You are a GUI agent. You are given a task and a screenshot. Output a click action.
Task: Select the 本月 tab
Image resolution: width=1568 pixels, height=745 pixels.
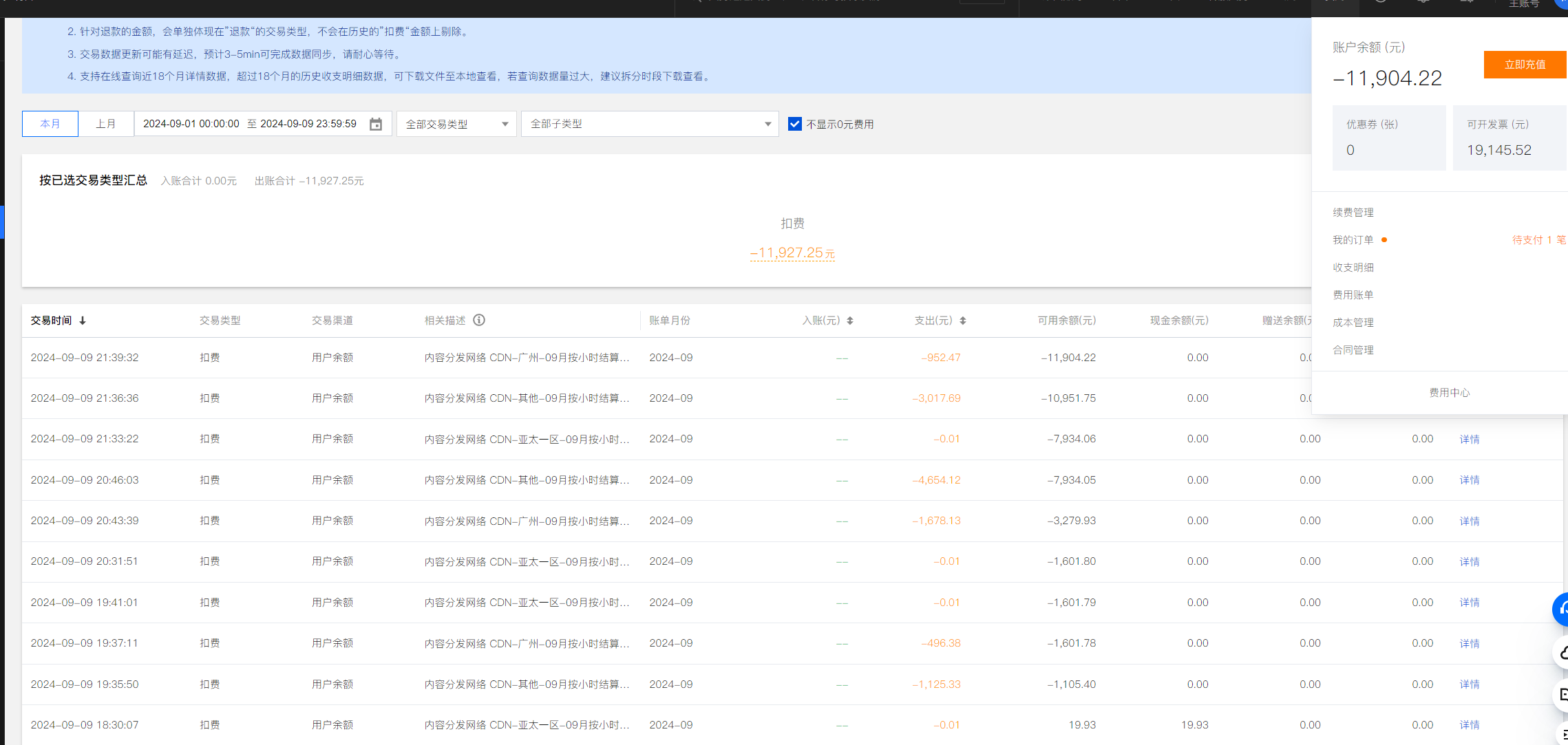(50, 124)
